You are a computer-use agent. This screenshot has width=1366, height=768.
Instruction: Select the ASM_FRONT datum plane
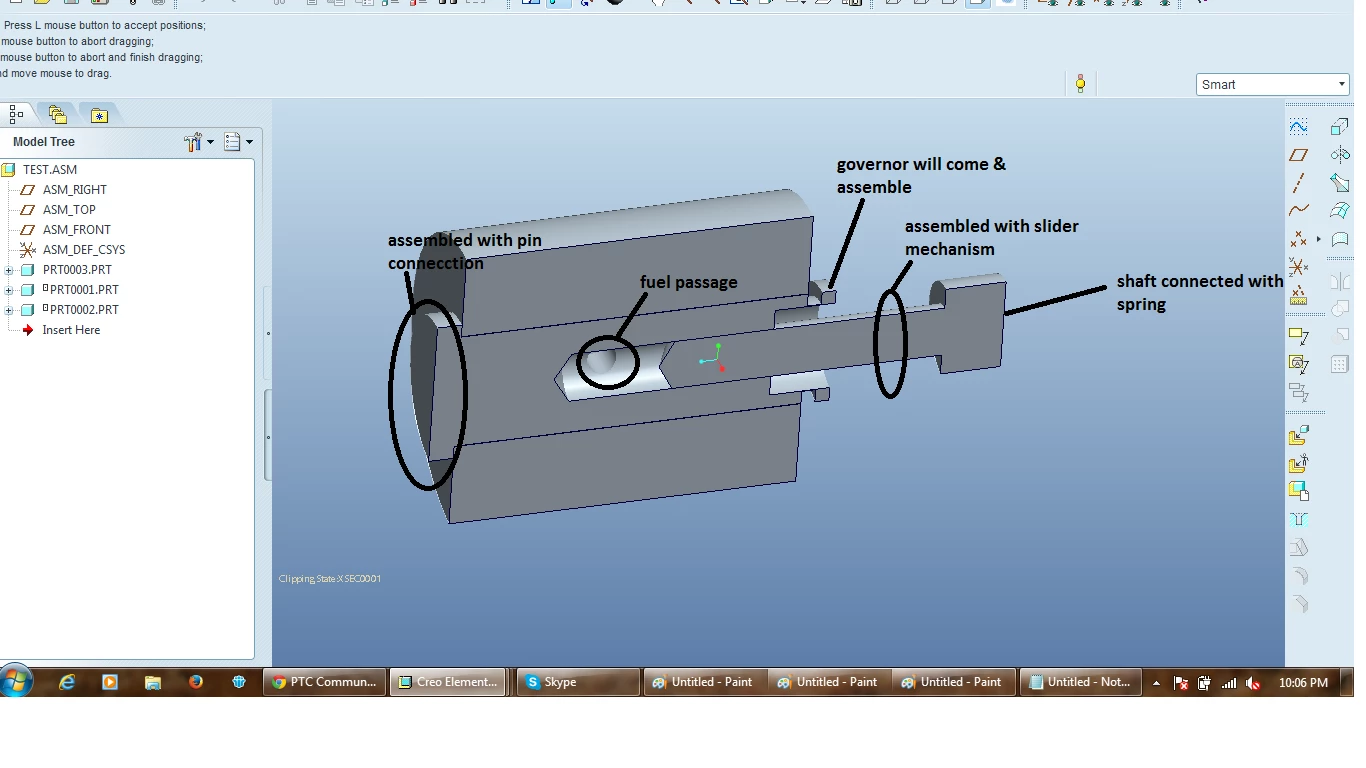[x=76, y=230]
